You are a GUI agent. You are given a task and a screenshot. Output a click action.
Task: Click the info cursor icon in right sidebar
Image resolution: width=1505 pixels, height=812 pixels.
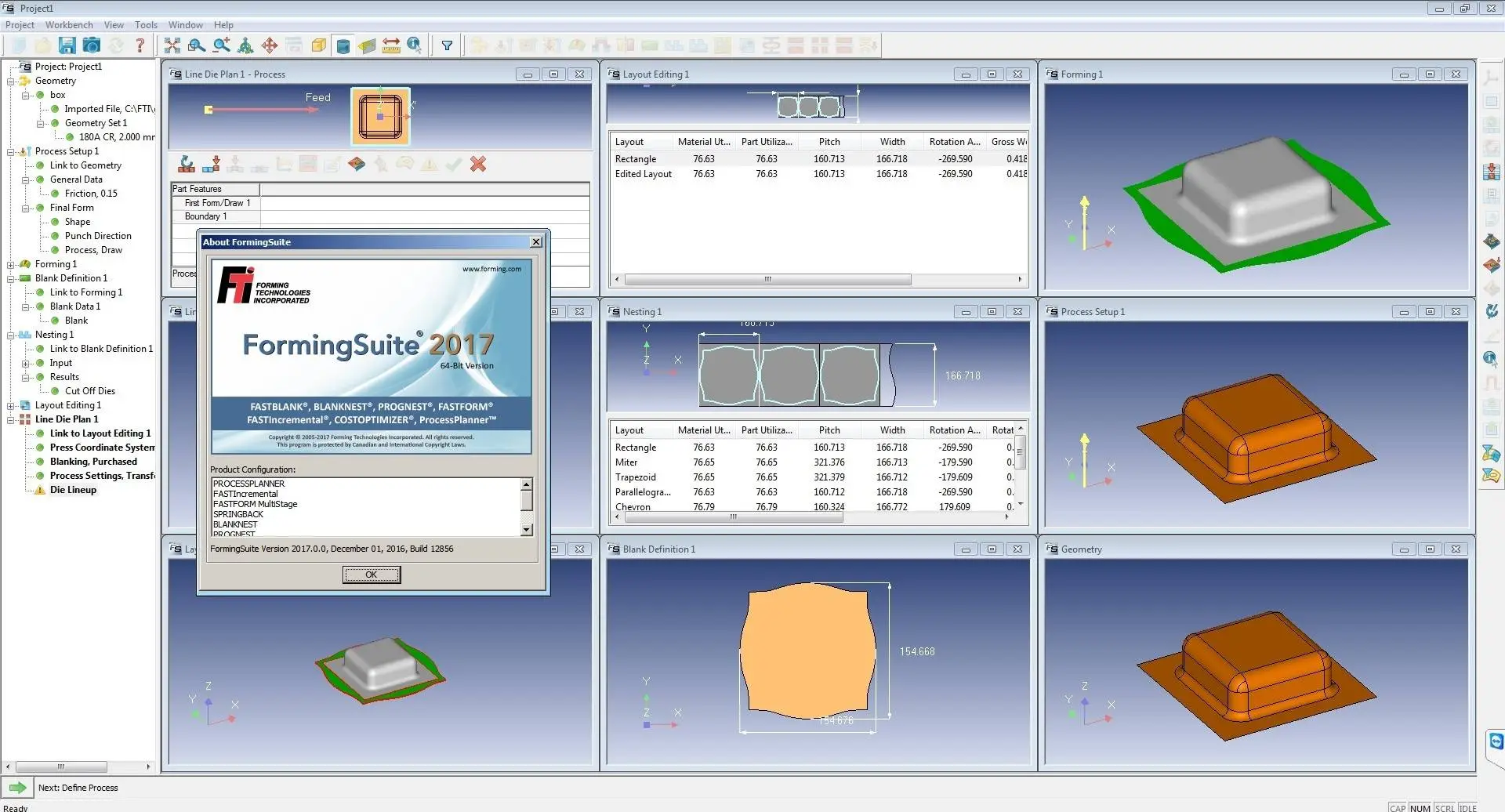click(1492, 359)
